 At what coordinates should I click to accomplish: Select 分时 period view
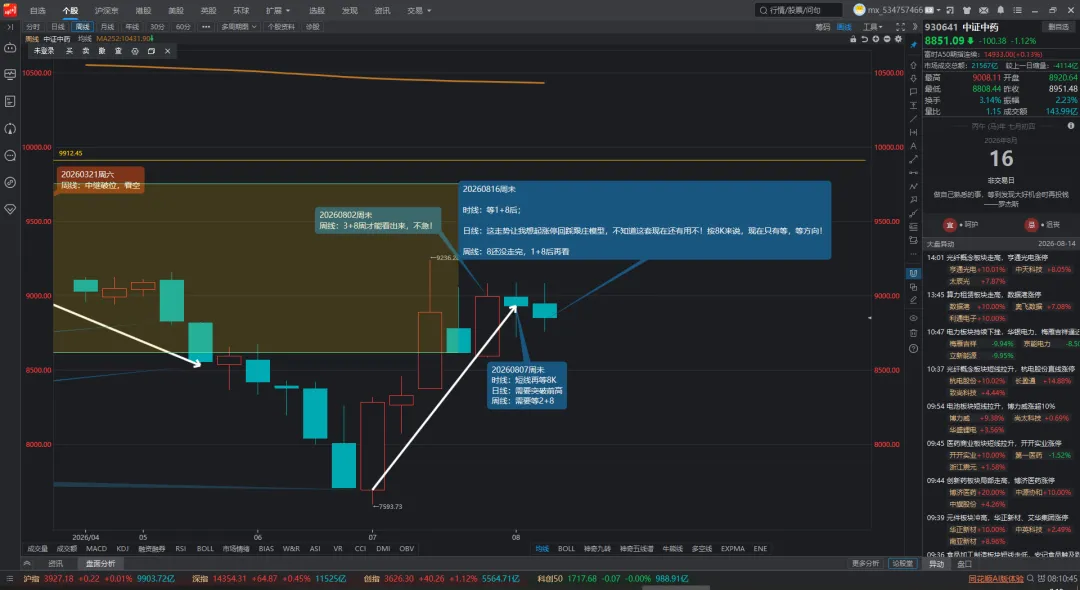point(33,27)
